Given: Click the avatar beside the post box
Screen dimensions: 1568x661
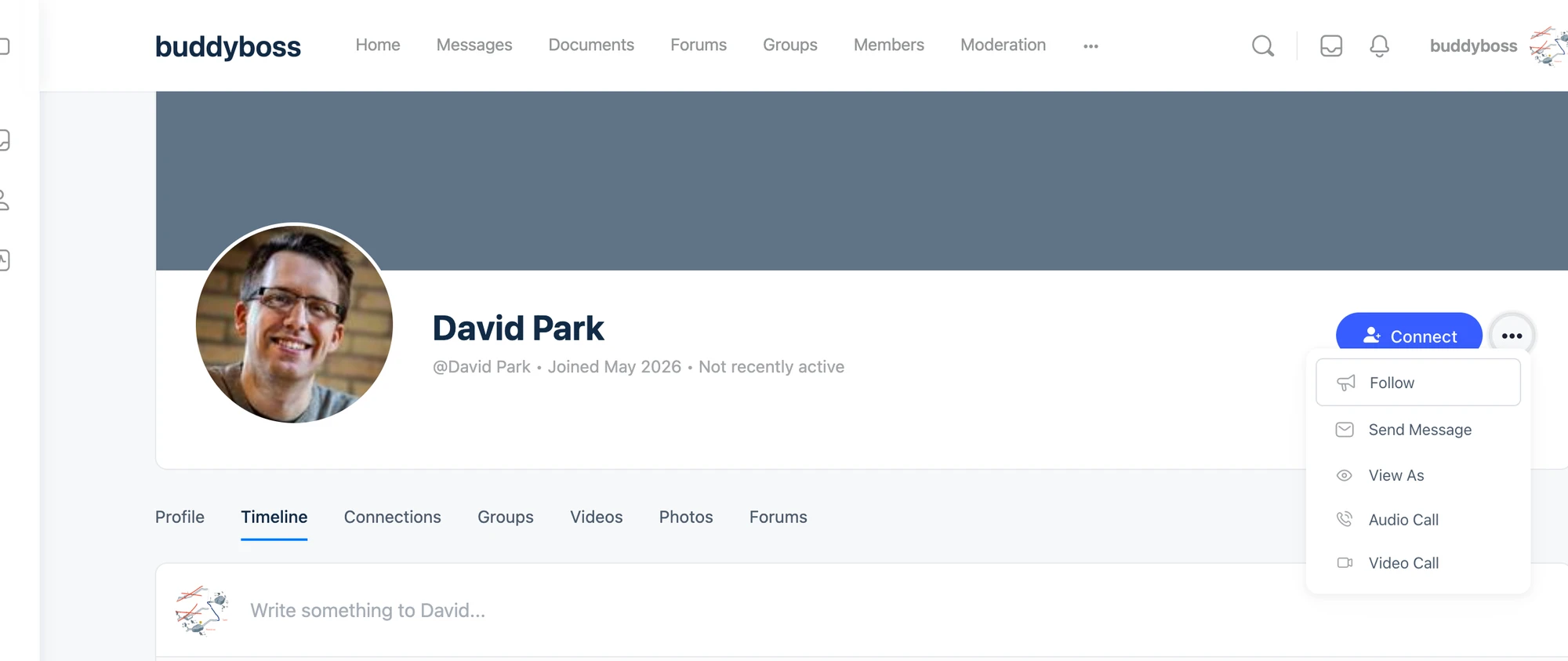Looking at the screenshot, I should pos(201,610).
